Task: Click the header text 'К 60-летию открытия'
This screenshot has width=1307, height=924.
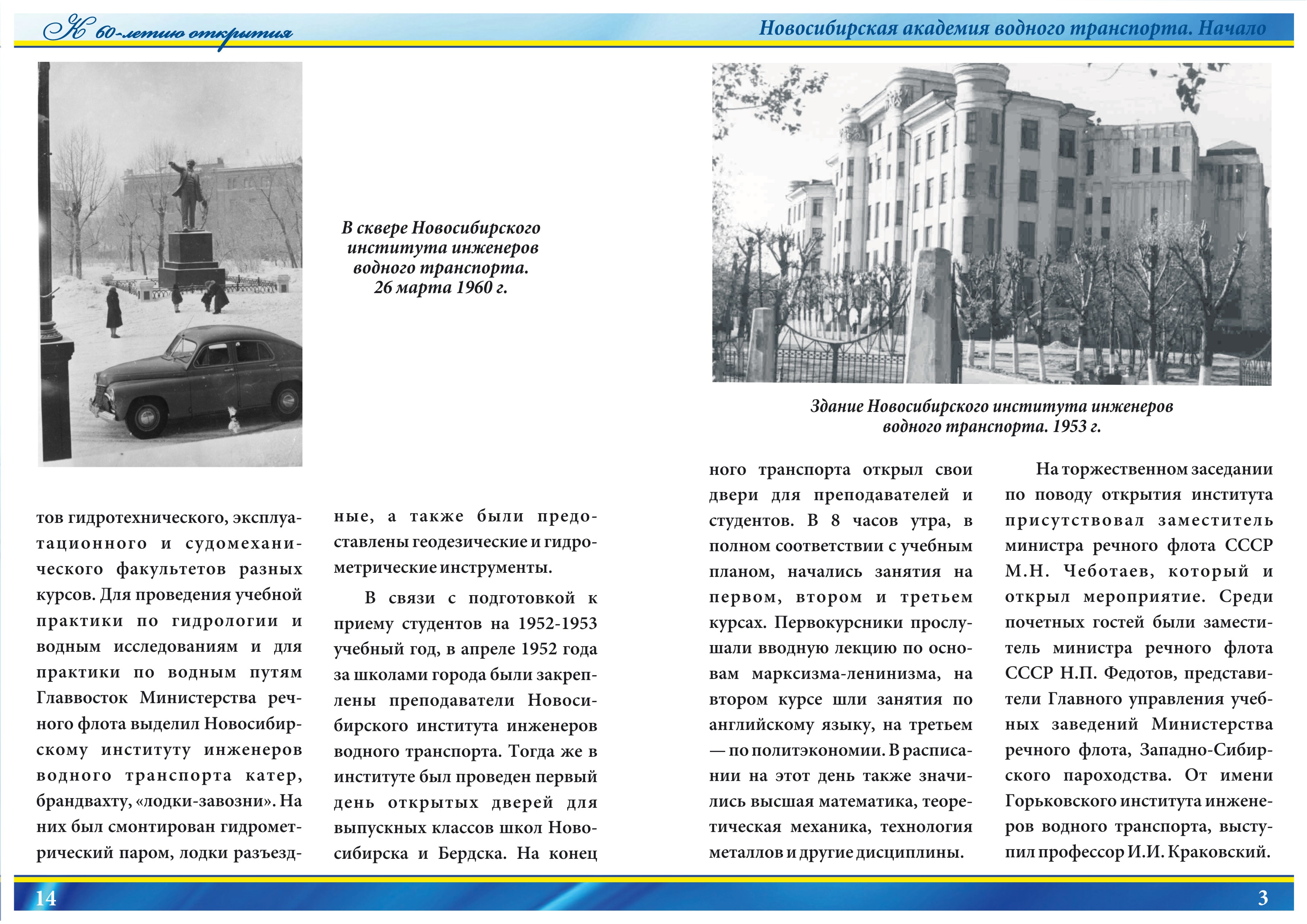Action: [168, 32]
